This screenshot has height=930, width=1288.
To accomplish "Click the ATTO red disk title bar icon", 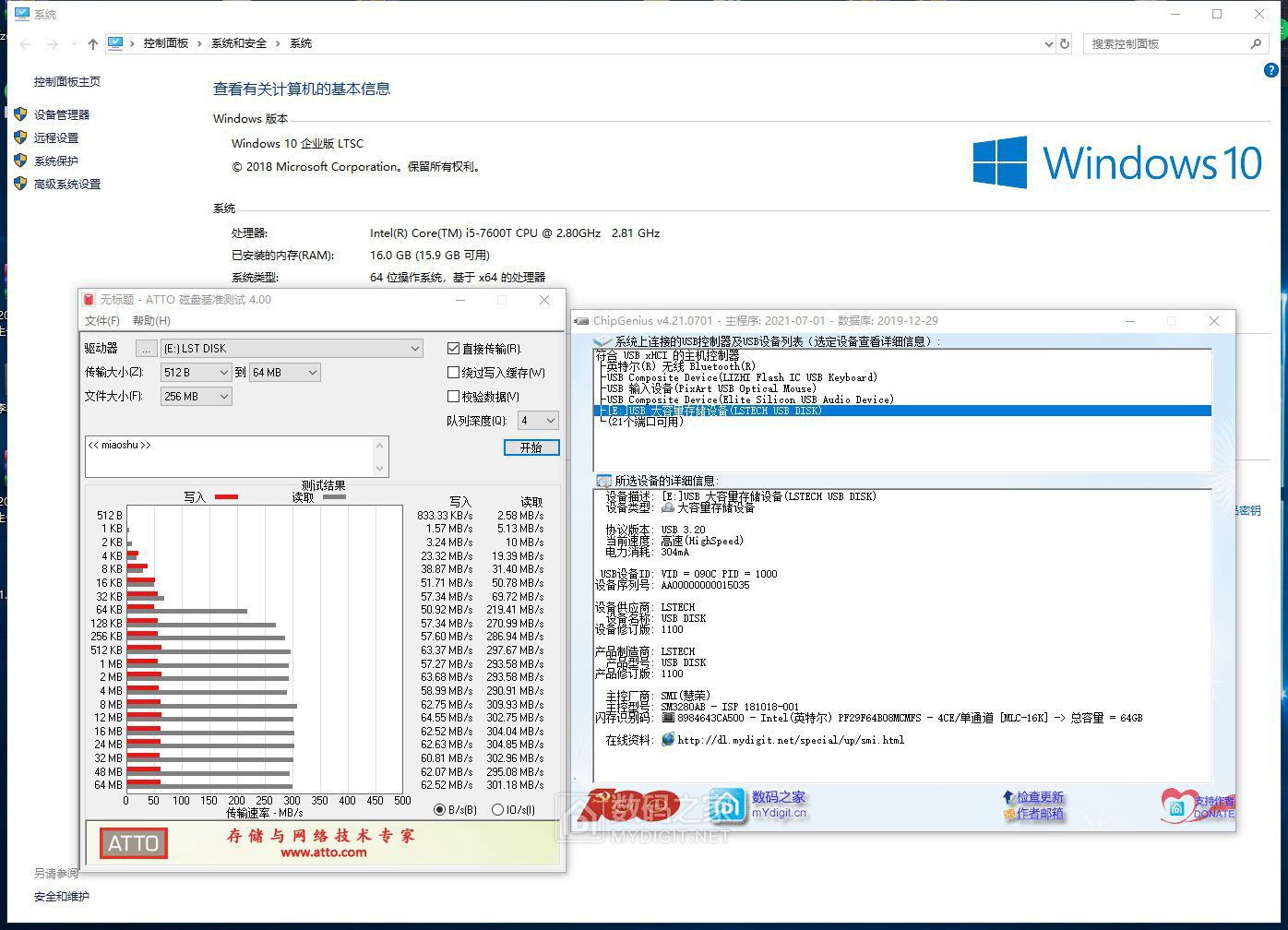I will 89,300.
